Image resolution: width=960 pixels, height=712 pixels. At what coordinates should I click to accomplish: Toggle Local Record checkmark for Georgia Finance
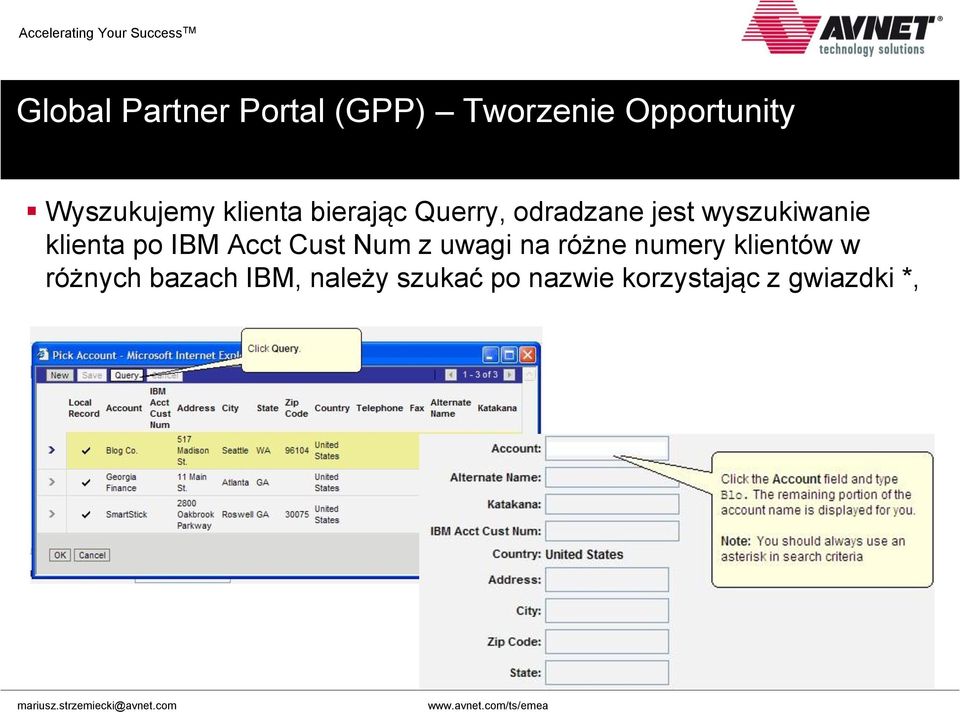click(x=86, y=482)
